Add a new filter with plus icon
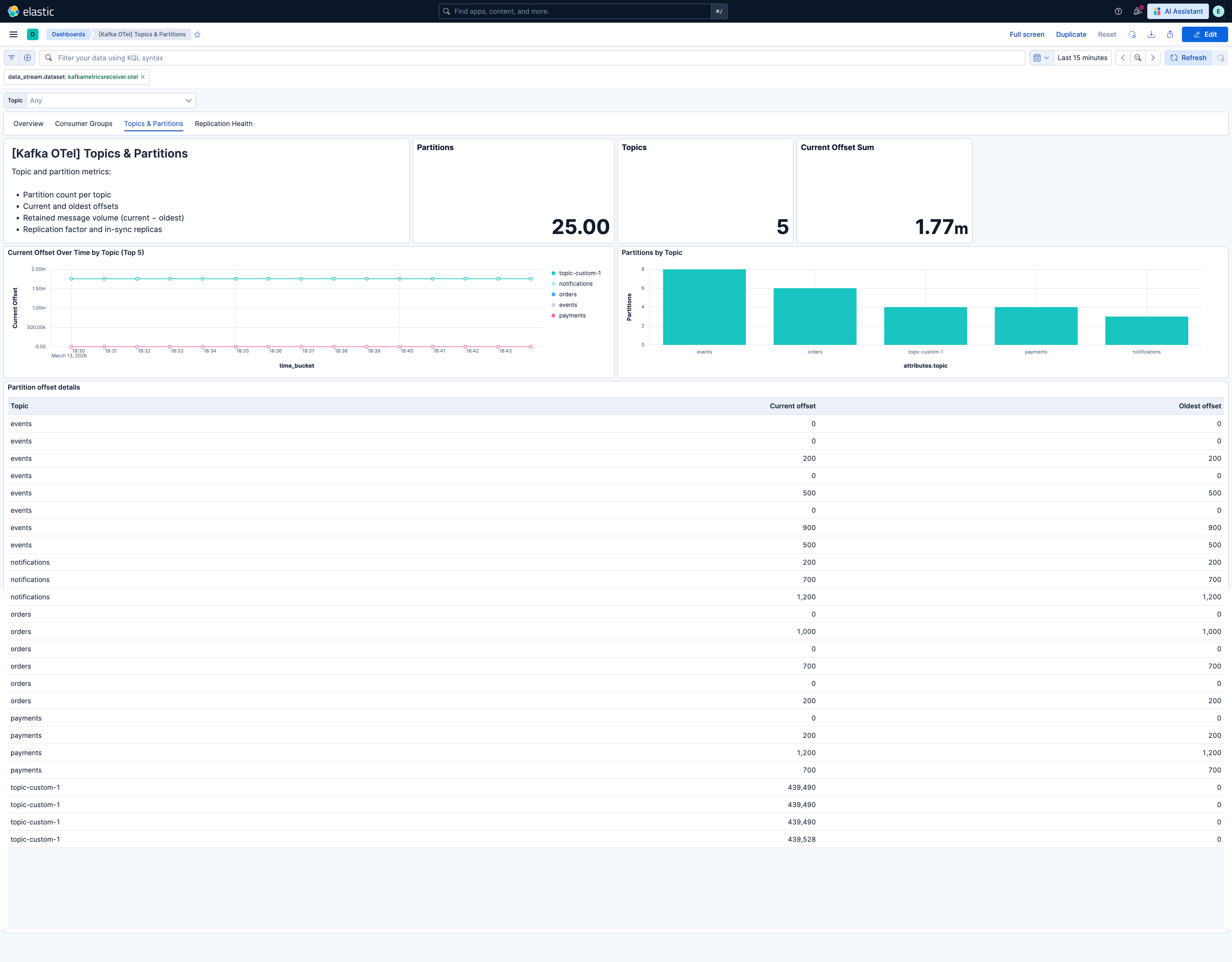1232x962 pixels. click(27, 57)
